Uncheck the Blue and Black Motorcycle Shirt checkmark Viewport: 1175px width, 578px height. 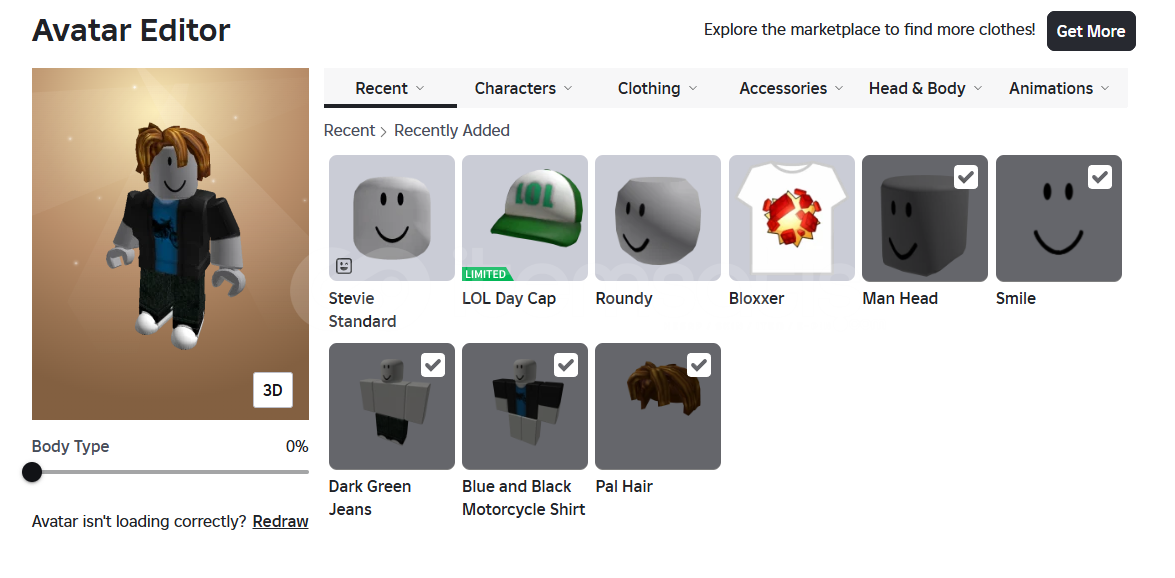566,365
